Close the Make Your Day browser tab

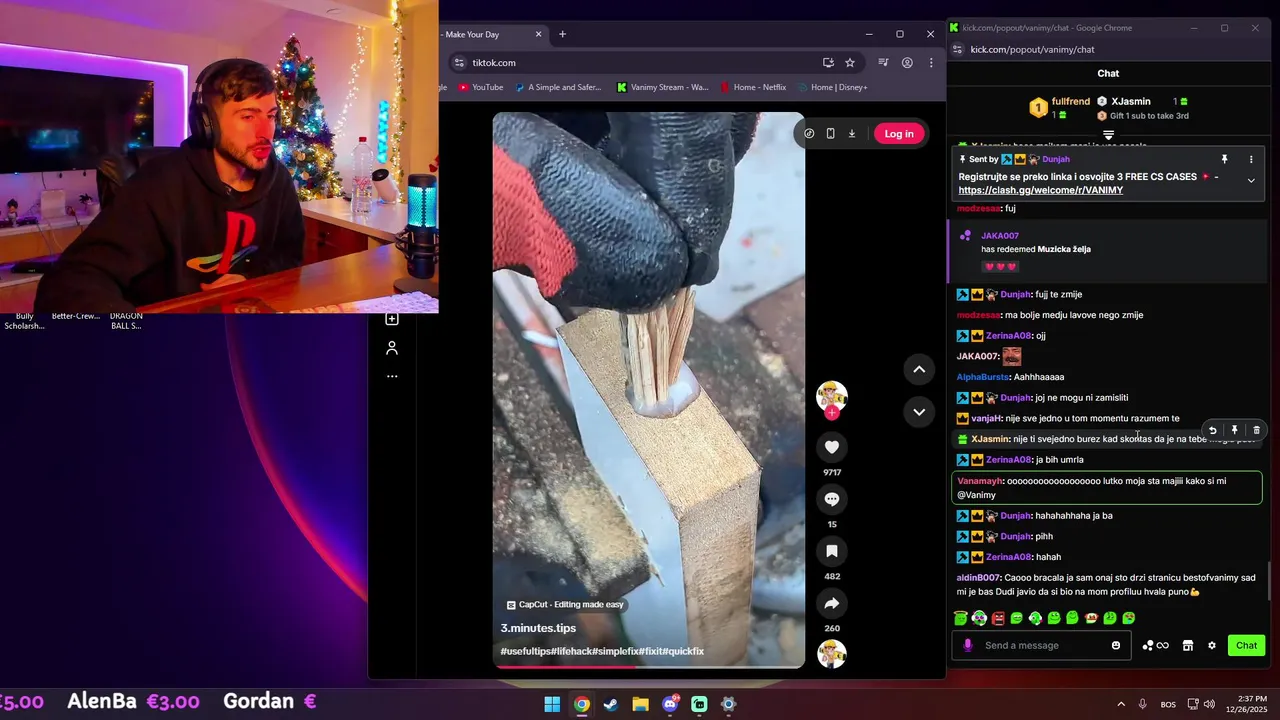[x=538, y=34]
